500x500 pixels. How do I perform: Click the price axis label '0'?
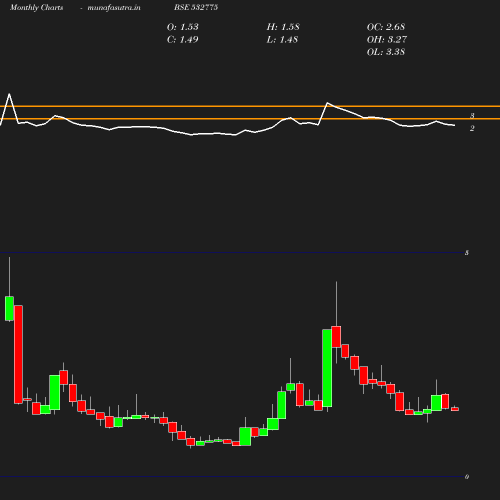click(467, 477)
